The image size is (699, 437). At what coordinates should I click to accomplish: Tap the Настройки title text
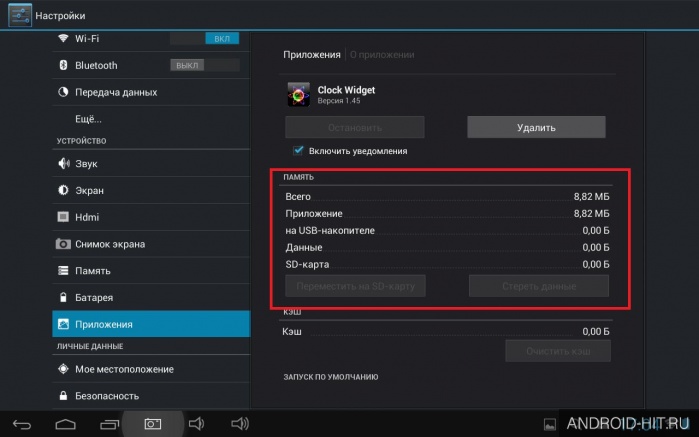60,16
